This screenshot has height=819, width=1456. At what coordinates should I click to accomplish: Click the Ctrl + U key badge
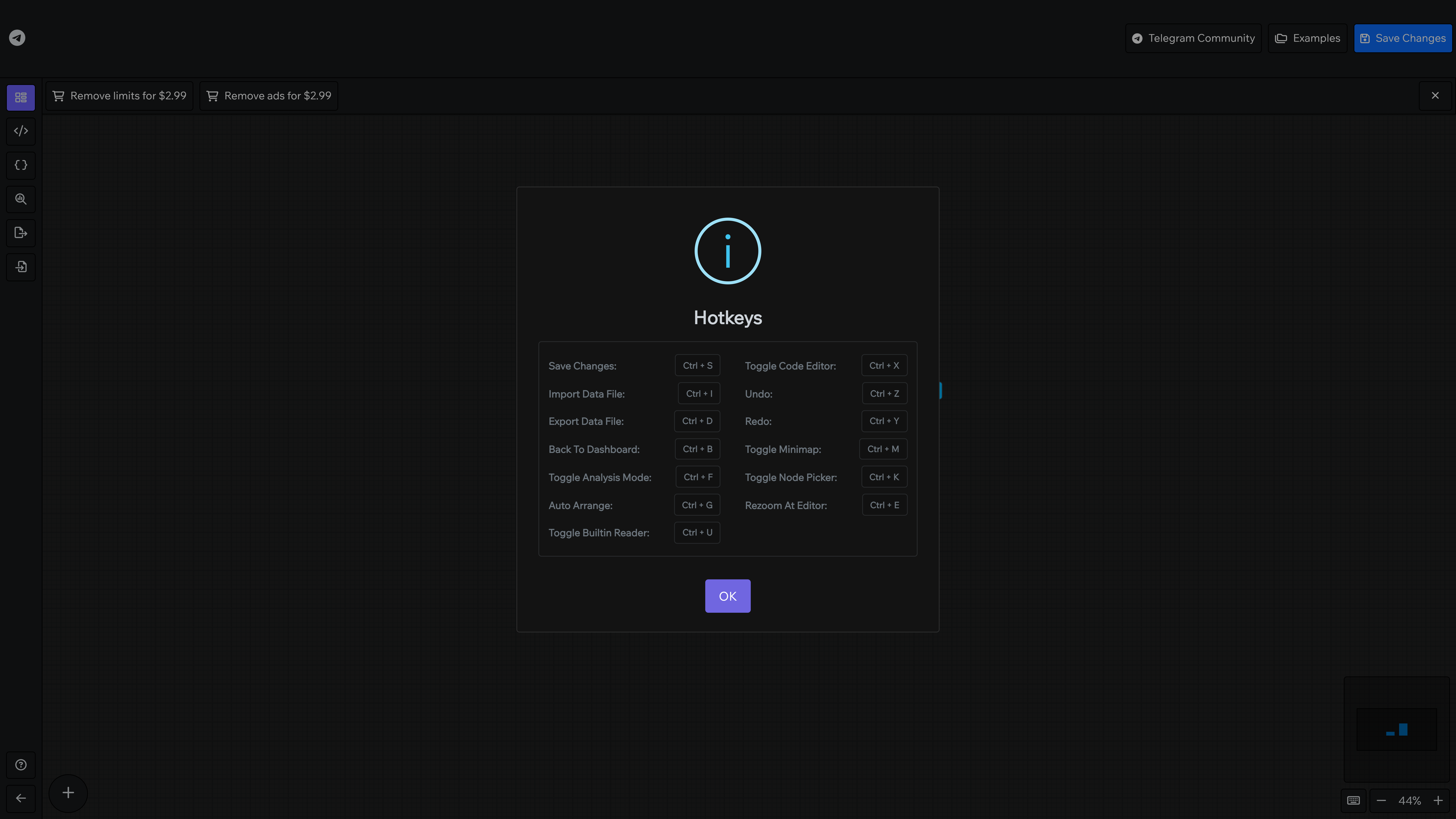pos(697,532)
